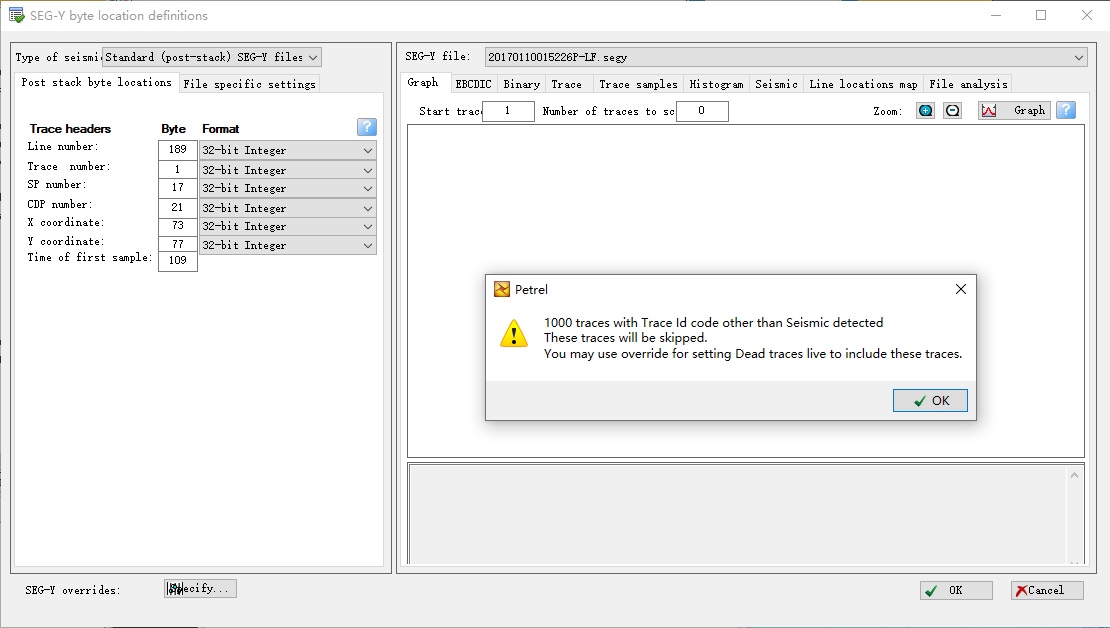This screenshot has width=1110, height=628.
Task: Click Line number byte field 189
Action: point(178,149)
